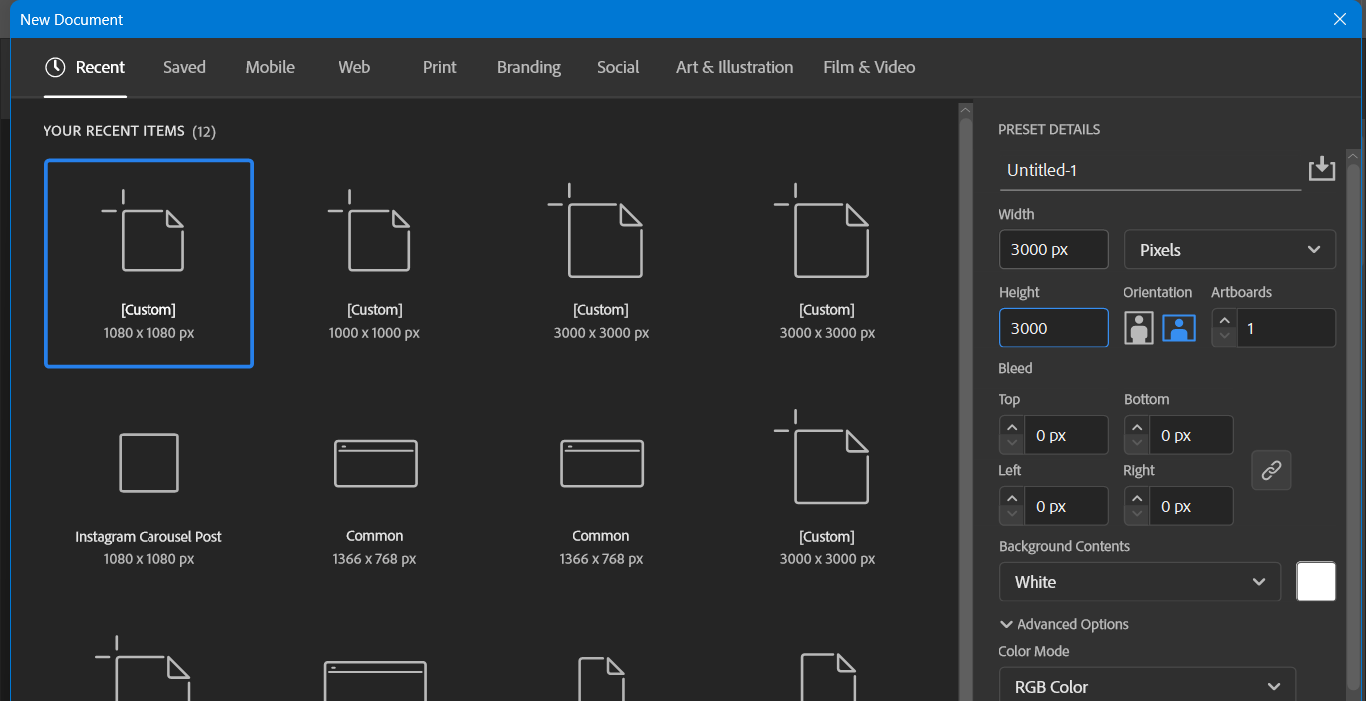Decrease Top bleed with down arrow
The height and width of the screenshot is (701, 1366).
1012,444
